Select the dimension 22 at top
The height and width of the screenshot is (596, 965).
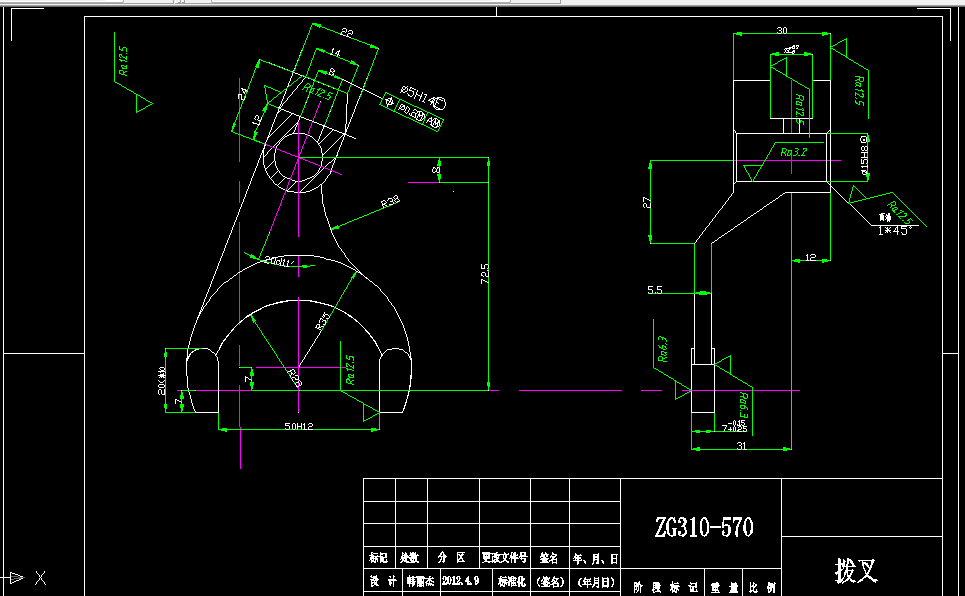346,33
